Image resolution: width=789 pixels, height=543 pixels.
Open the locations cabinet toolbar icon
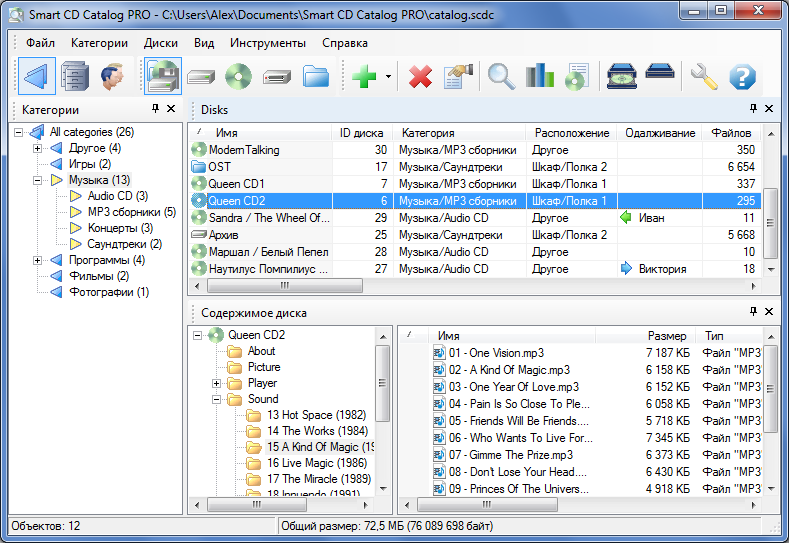pyautogui.click(x=75, y=76)
